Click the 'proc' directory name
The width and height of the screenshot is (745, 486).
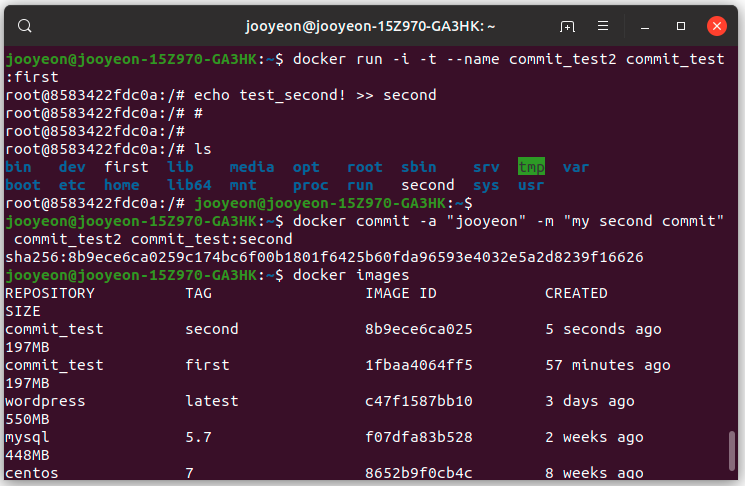tap(310, 185)
